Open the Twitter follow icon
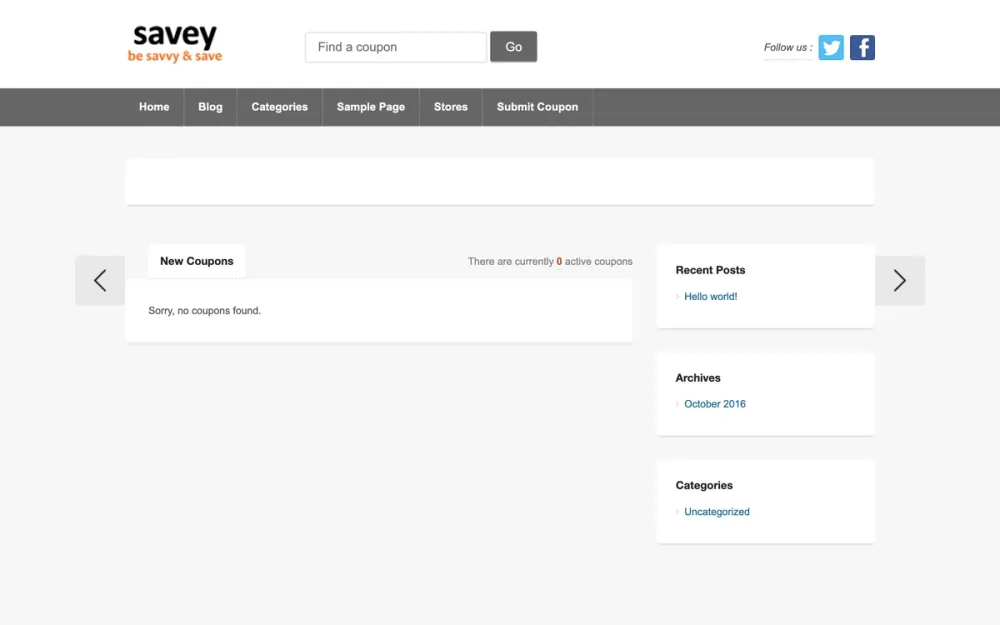This screenshot has height=625, width=1000. [831, 47]
